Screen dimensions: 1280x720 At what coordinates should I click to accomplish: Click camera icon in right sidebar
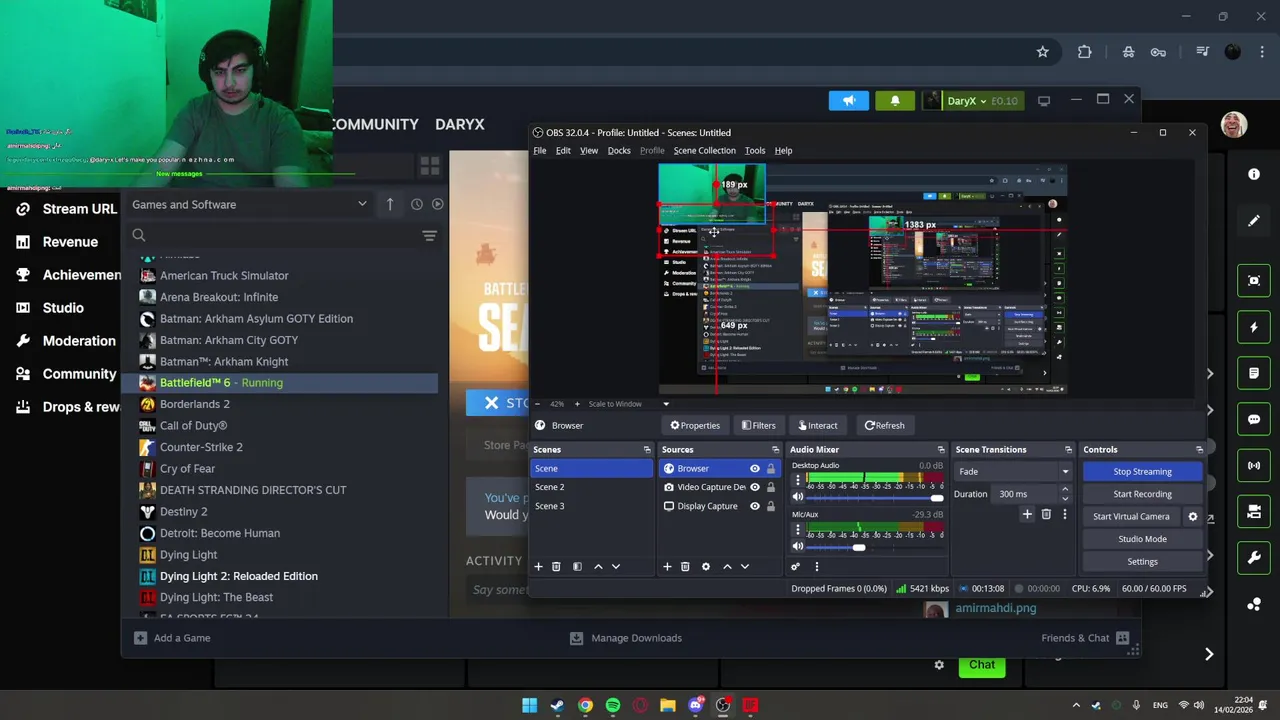[x=1254, y=512]
